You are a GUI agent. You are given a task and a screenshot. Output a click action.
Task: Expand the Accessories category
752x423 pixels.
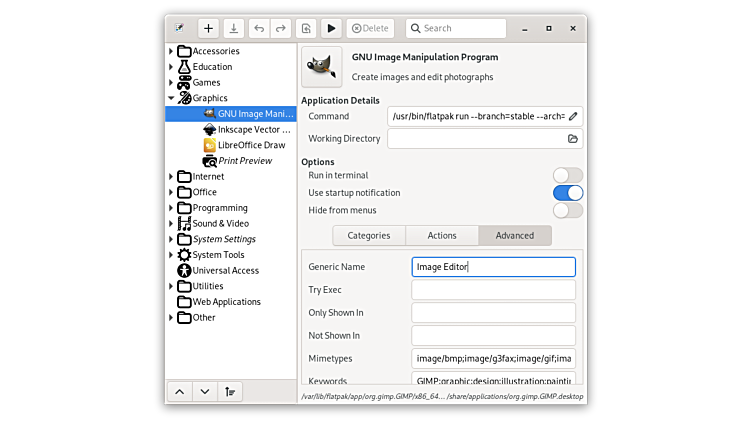click(x=171, y=51)
